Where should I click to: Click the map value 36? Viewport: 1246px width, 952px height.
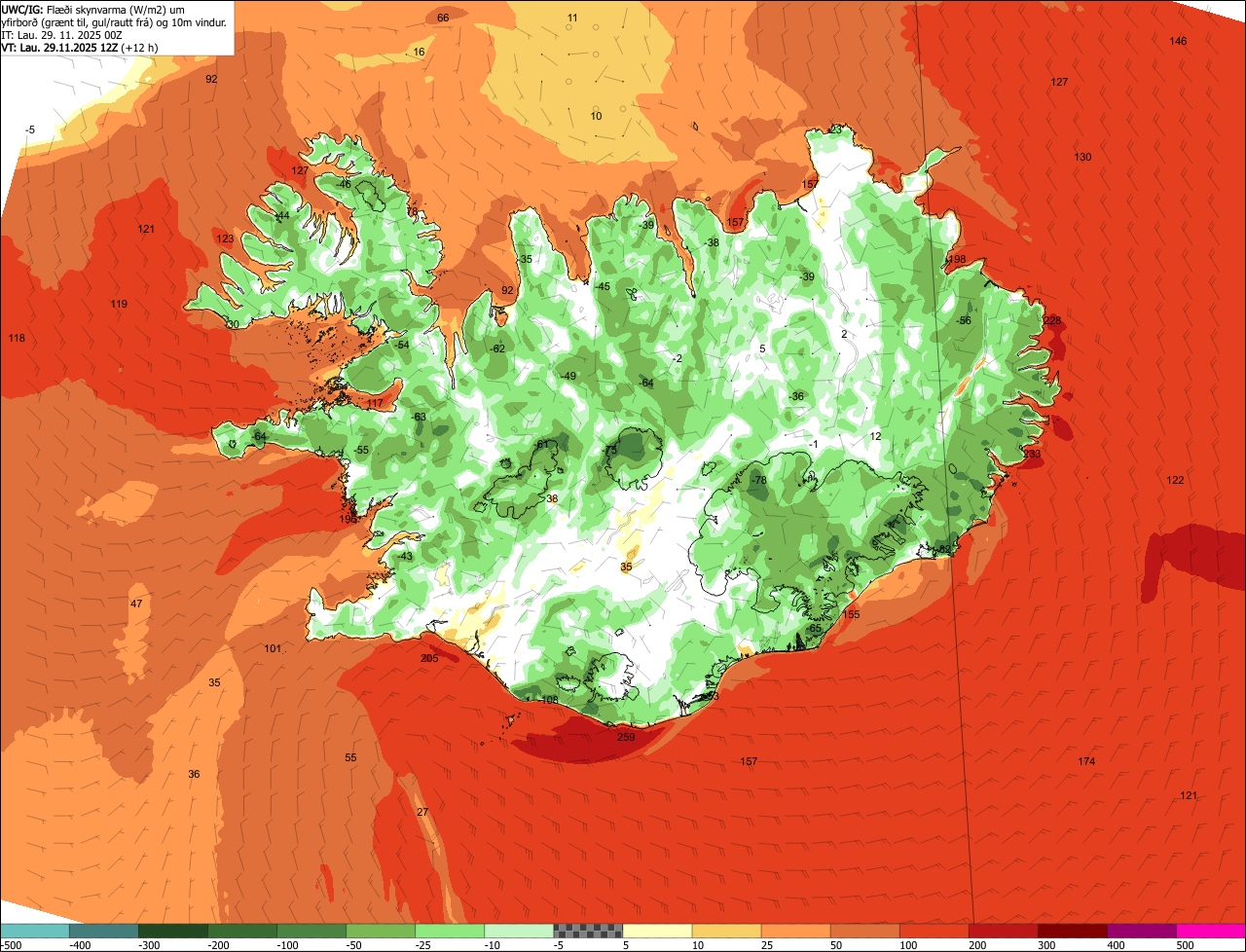tap(194, 774)
